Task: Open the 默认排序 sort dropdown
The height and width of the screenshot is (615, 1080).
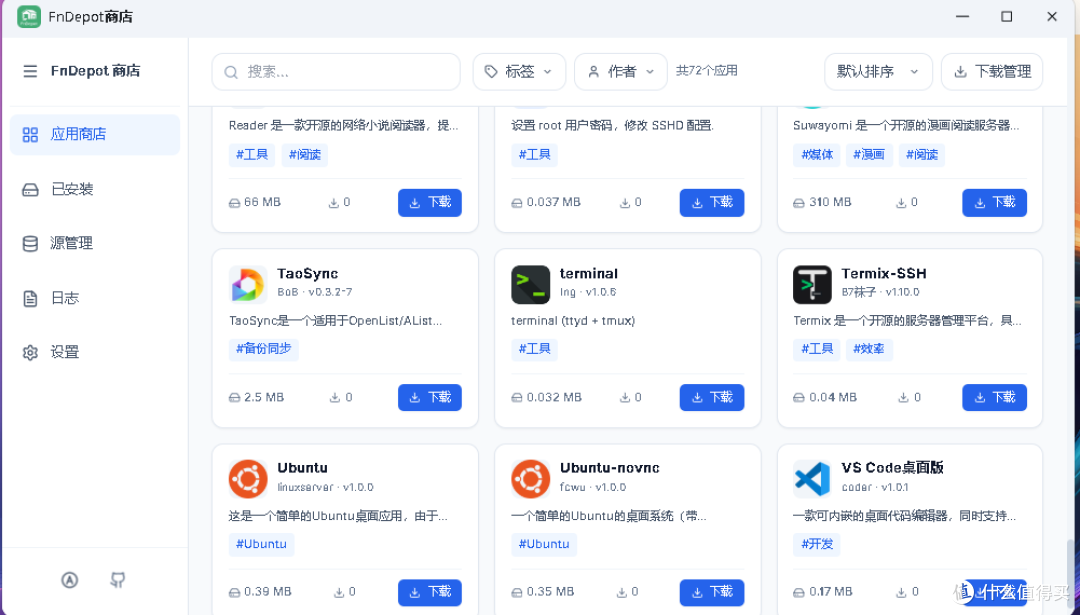Action: pos(878,72)
